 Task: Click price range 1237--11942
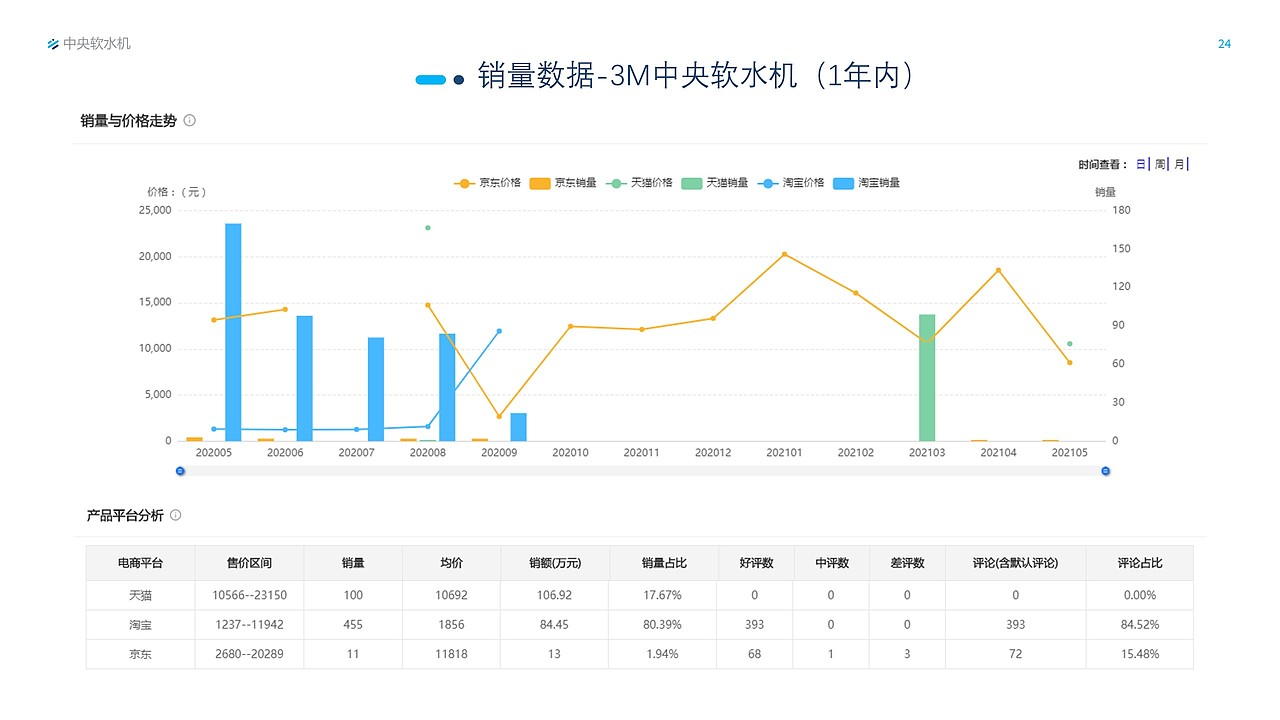(249, 625)
